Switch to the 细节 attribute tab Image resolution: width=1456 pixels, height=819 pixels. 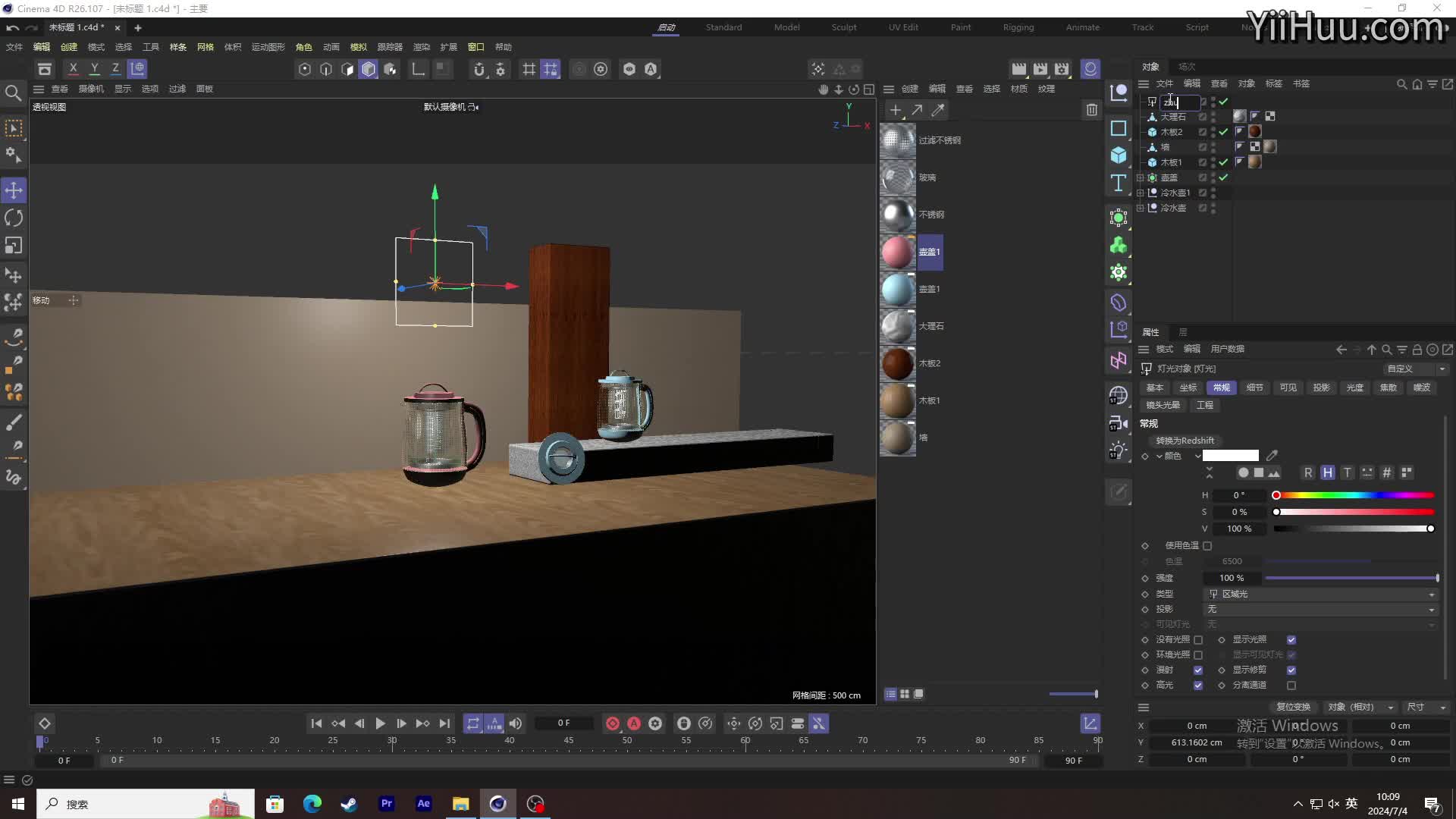tap(1255, 388)
